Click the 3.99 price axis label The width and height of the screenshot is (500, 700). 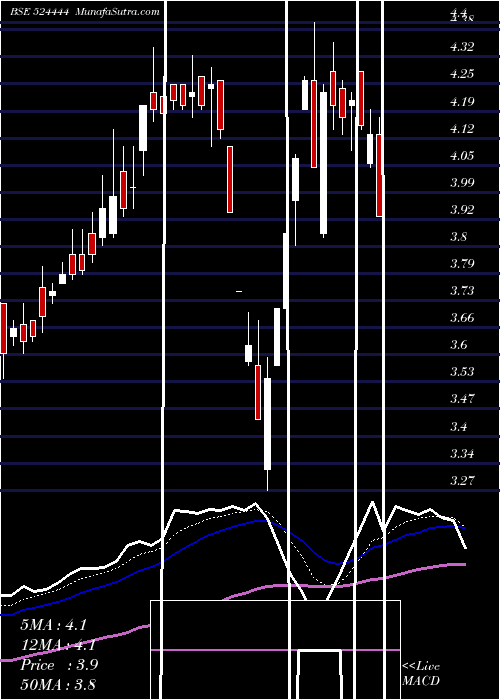462,182
